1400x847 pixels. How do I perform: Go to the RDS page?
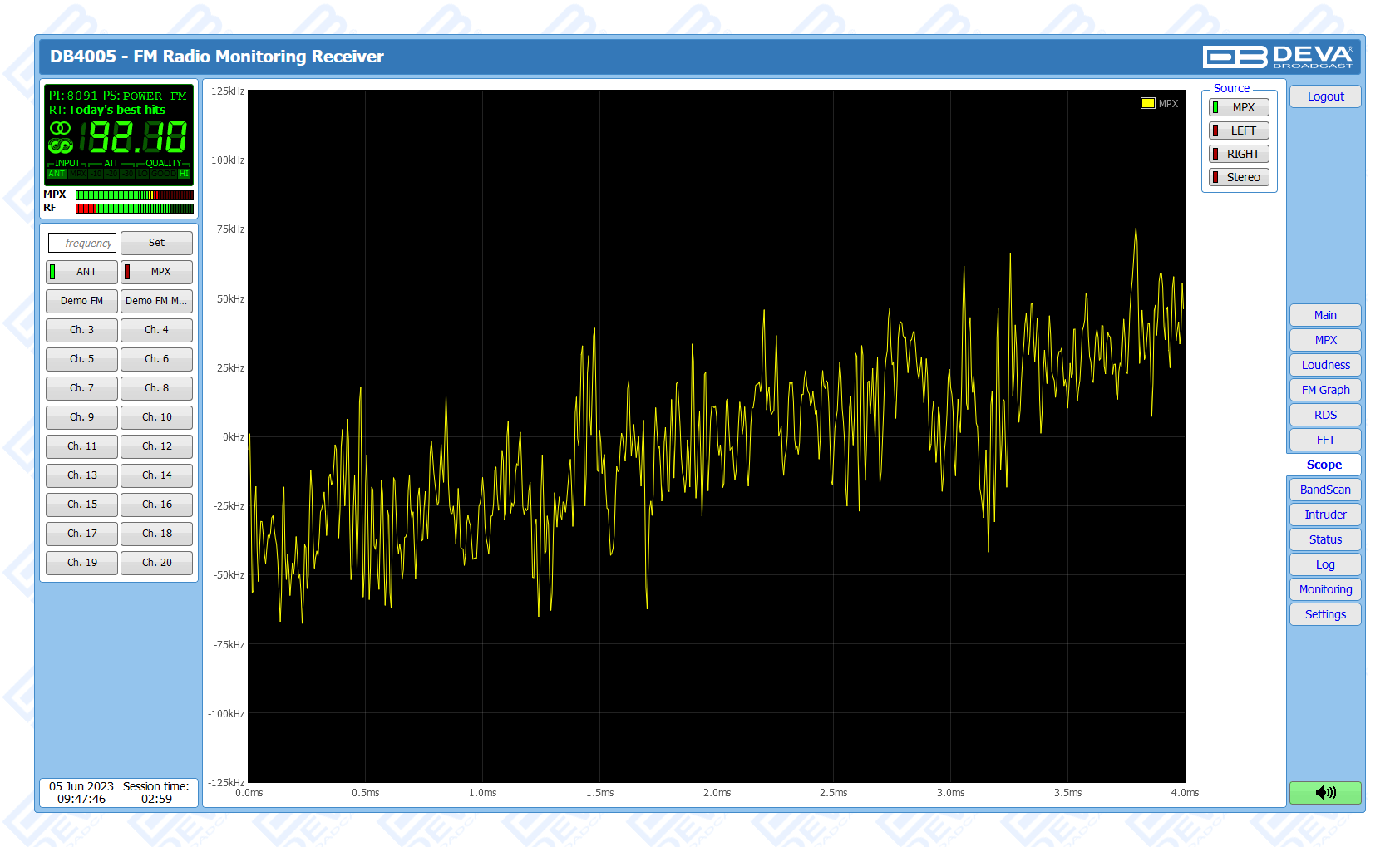click(1325, 415)
